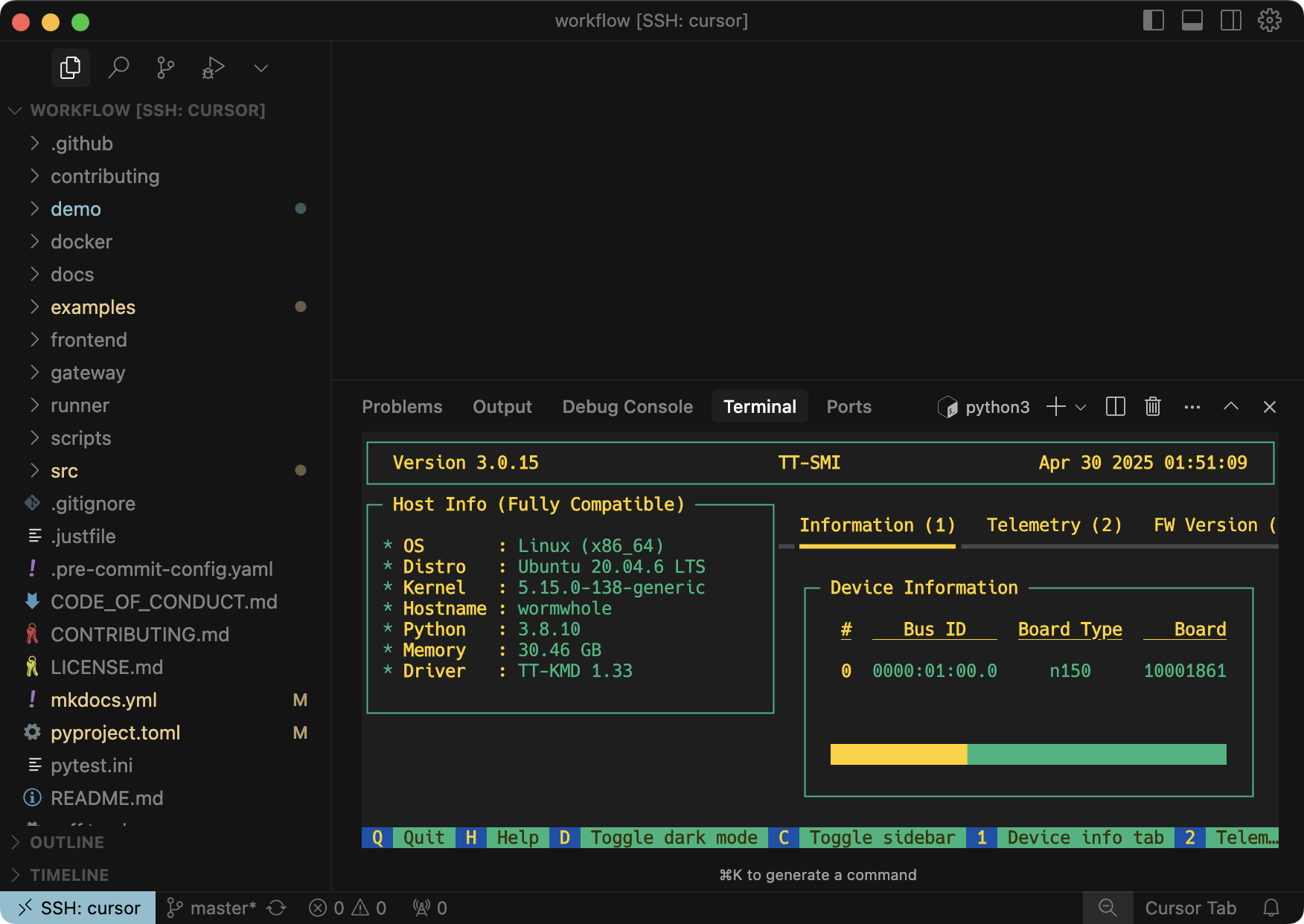1304x924 pixels.
Task: Toggle the primary sidebar layout button
Action: click(1153, 20)
